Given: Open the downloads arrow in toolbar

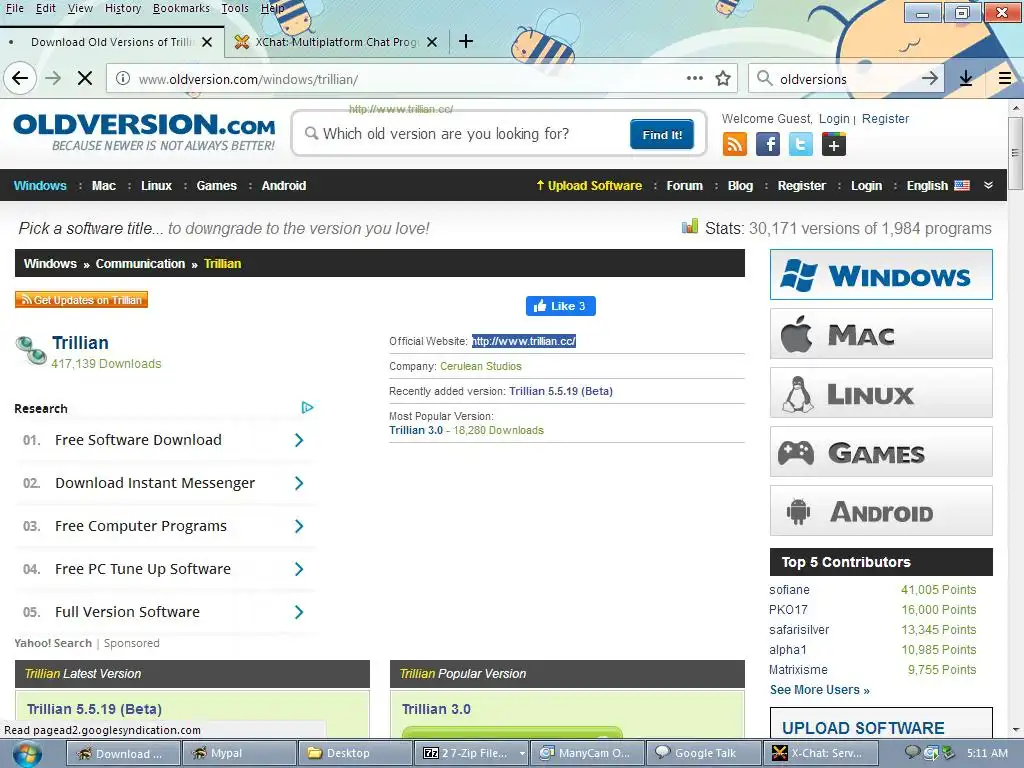Looking at the screenshot, I should point(966,78).
